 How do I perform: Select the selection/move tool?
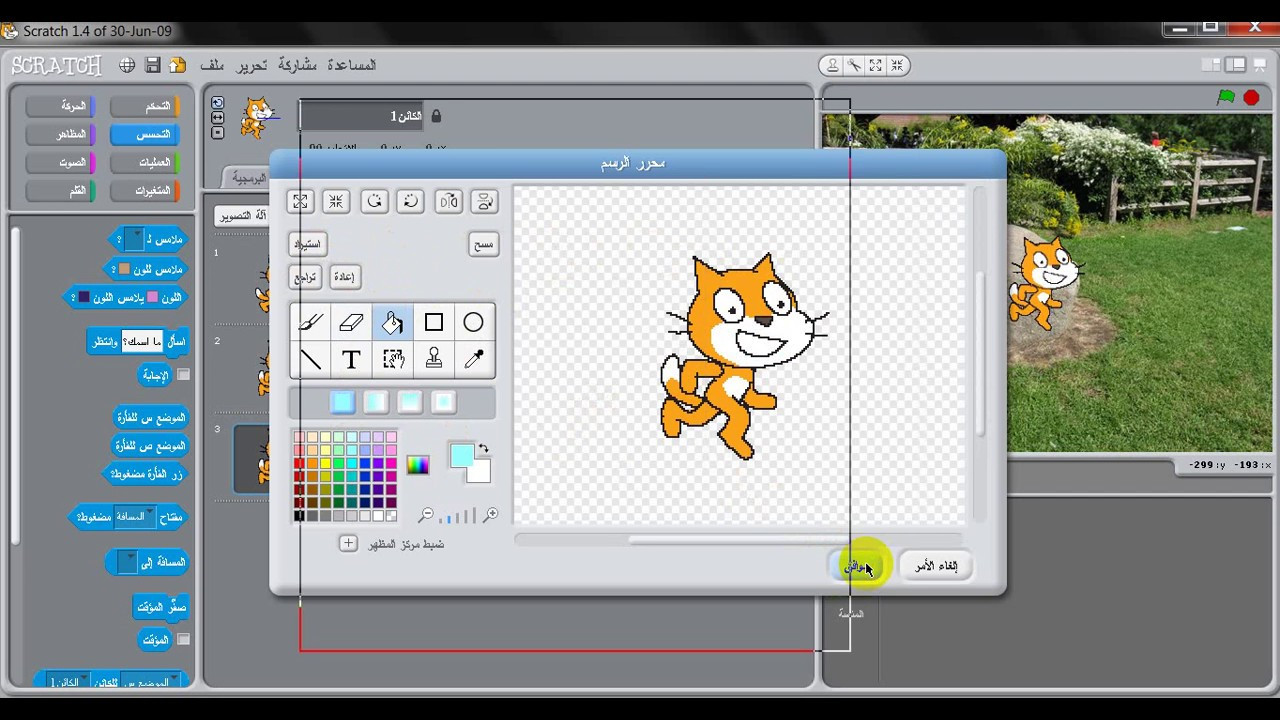[x=392, y=359]
